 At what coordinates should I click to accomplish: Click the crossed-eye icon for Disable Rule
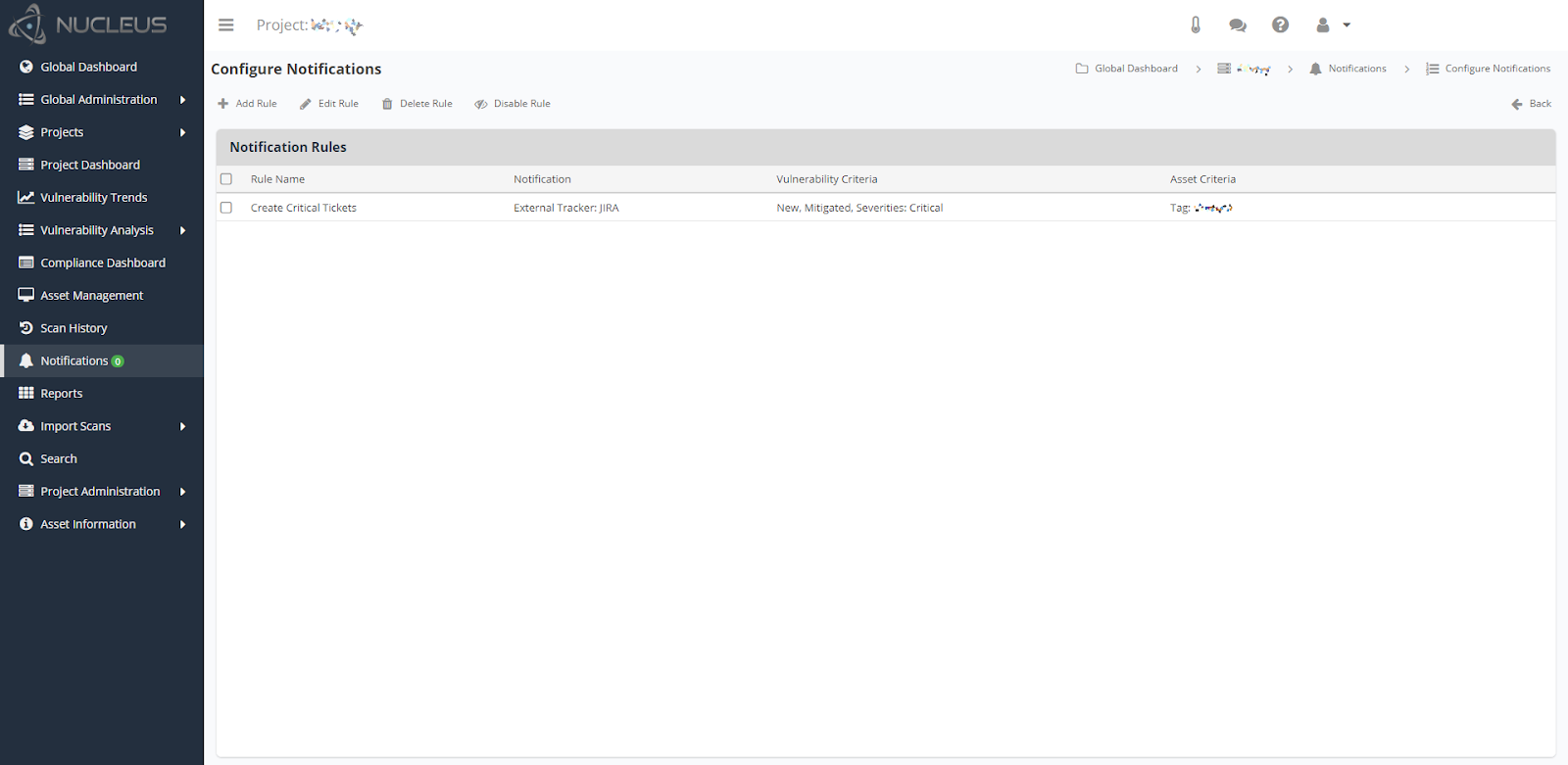pos(481,104)
